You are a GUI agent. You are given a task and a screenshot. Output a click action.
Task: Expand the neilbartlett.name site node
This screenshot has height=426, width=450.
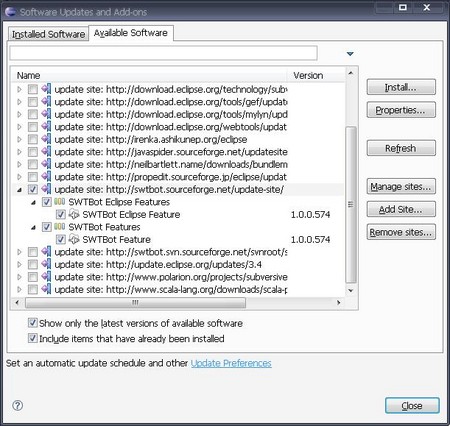tap(19, 164)
